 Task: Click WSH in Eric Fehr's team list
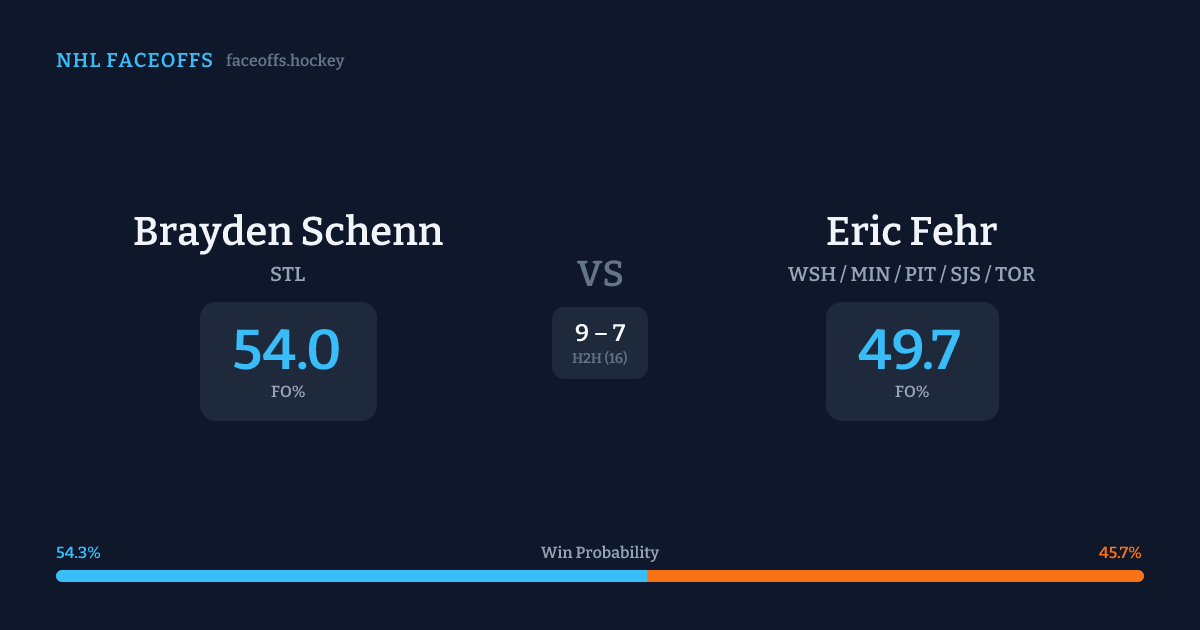coord(812,274)
